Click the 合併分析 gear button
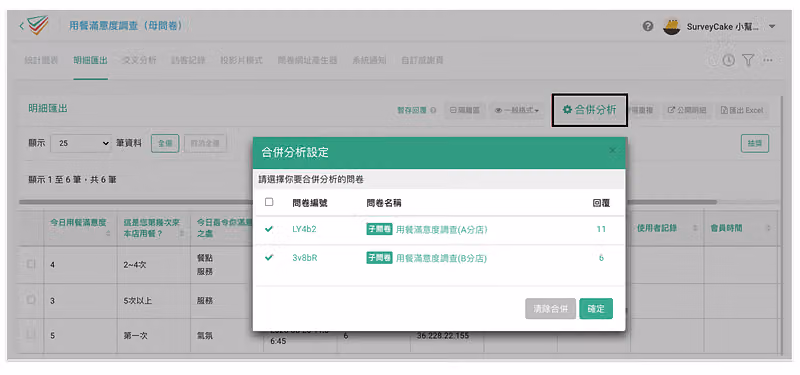This screenshot has height=375, width=800. point(590,110)
